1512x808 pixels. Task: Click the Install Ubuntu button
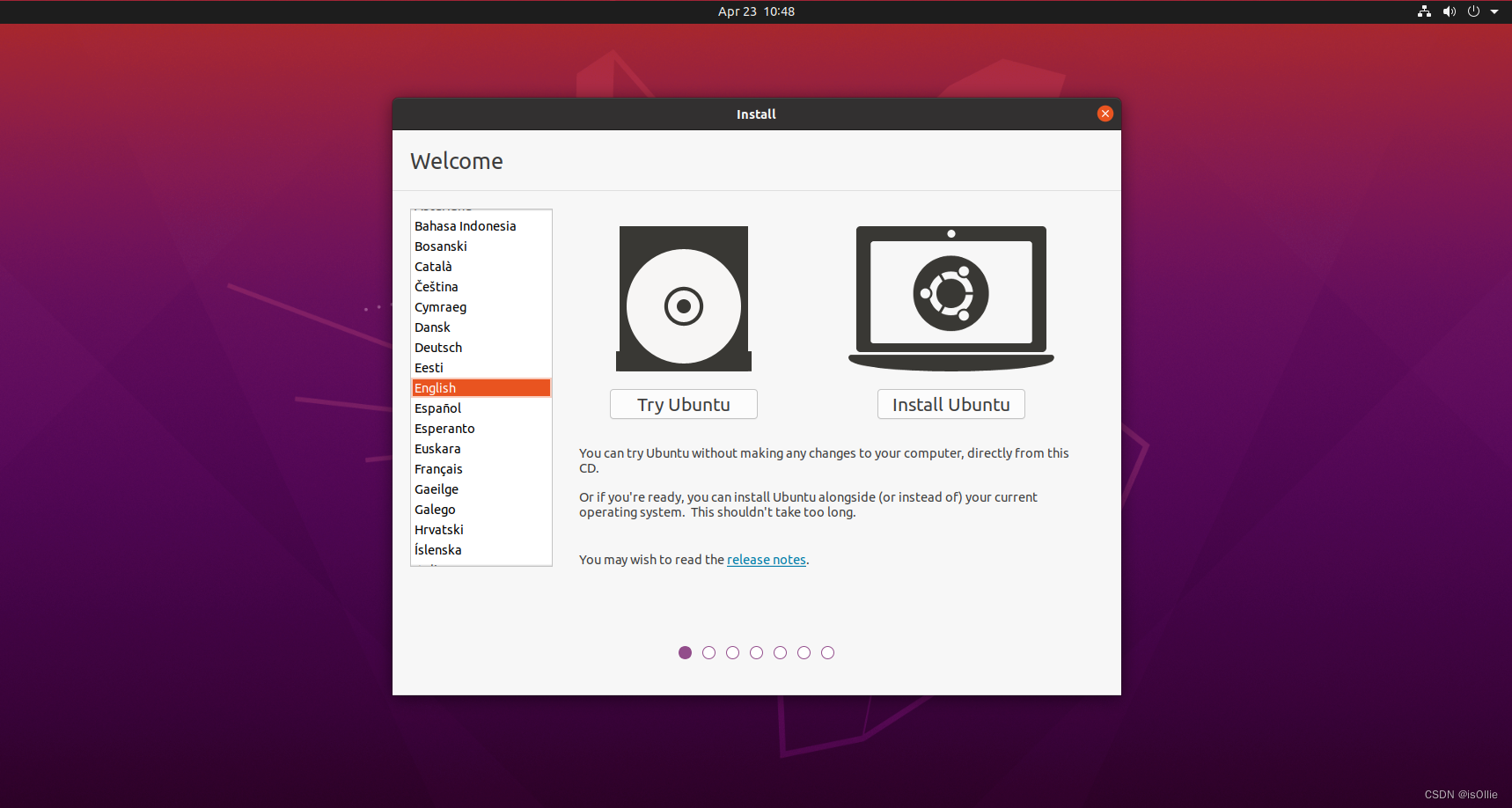[x=951, y=404]
